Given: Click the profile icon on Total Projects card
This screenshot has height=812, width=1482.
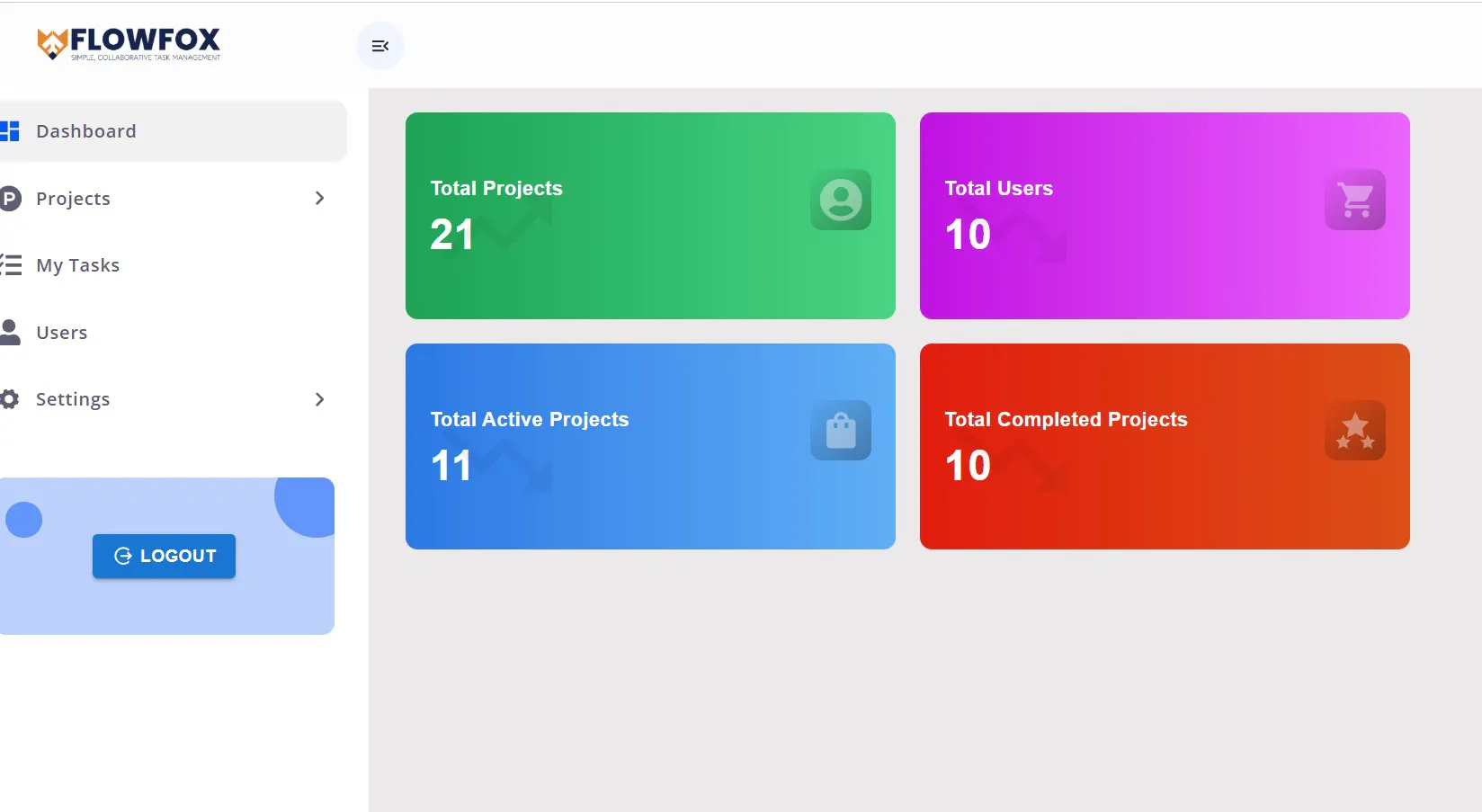Looking at the screenshot, I should [841, 200].
